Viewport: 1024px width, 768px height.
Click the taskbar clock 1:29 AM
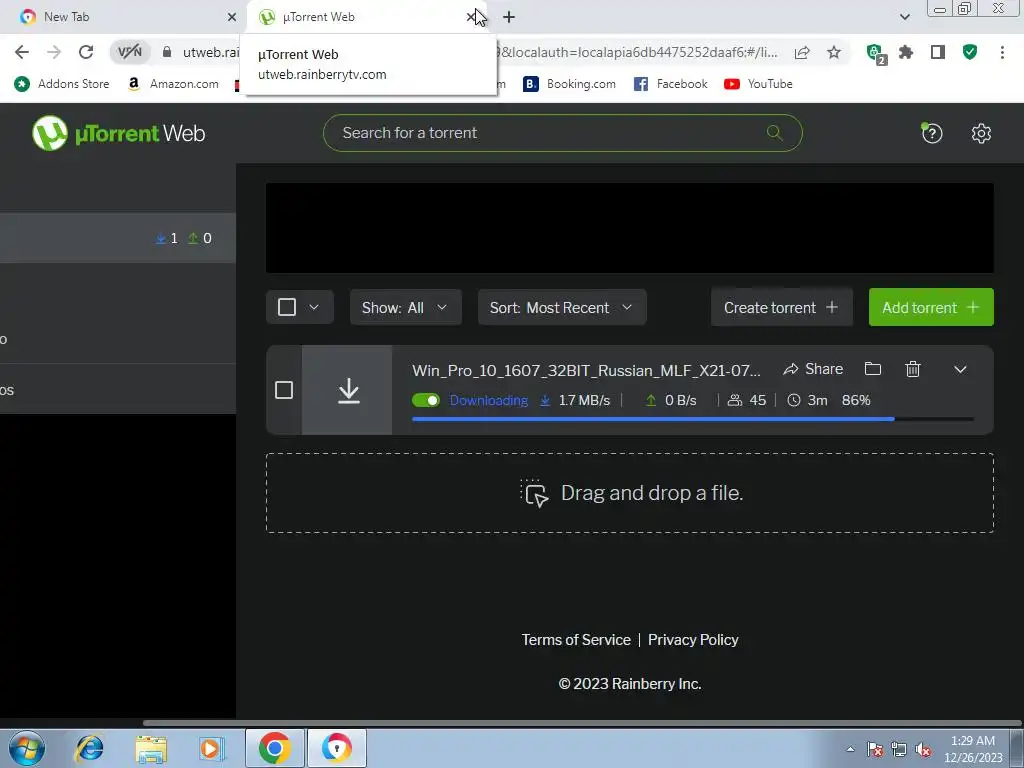point(973,749)
